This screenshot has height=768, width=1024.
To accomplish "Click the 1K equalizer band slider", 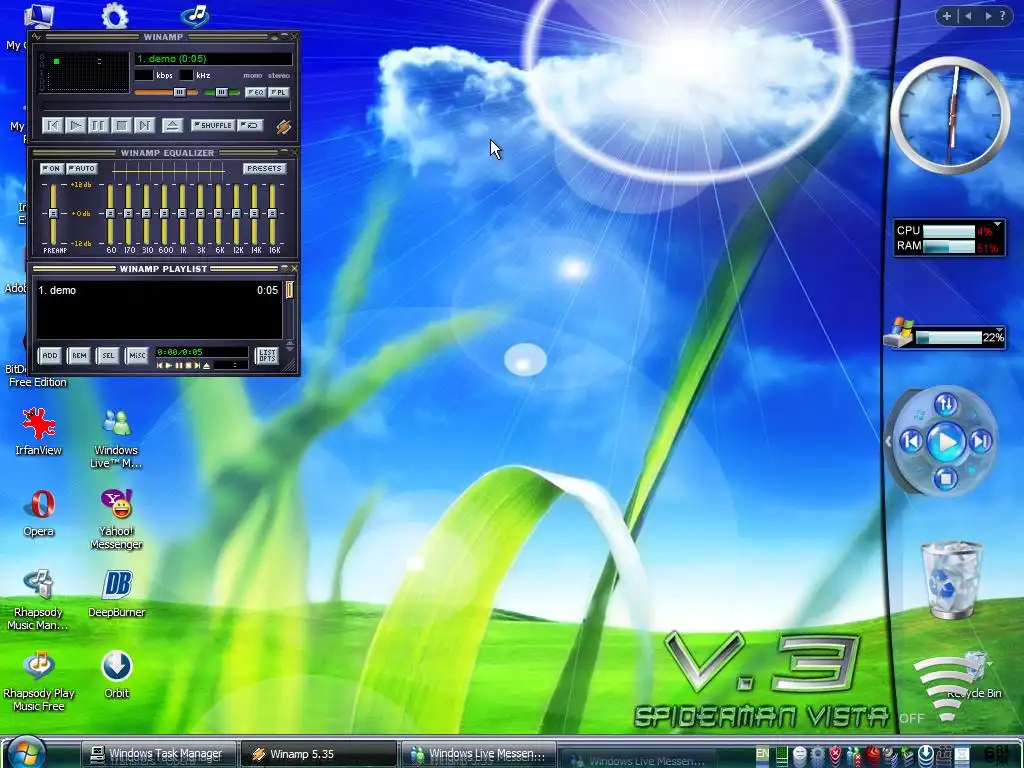I will [182, 214].
